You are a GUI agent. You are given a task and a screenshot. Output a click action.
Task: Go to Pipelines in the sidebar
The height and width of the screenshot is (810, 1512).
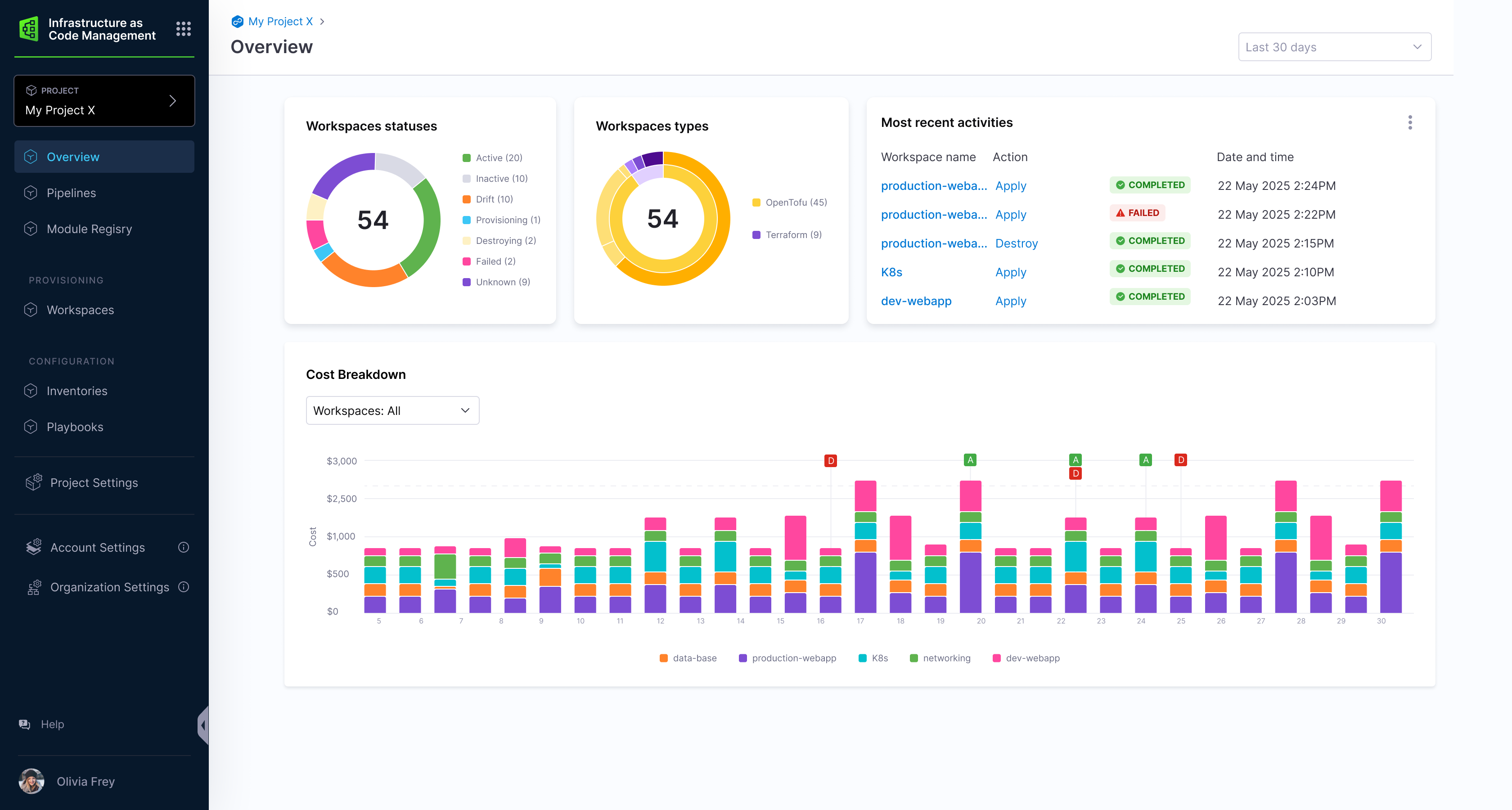71,193
